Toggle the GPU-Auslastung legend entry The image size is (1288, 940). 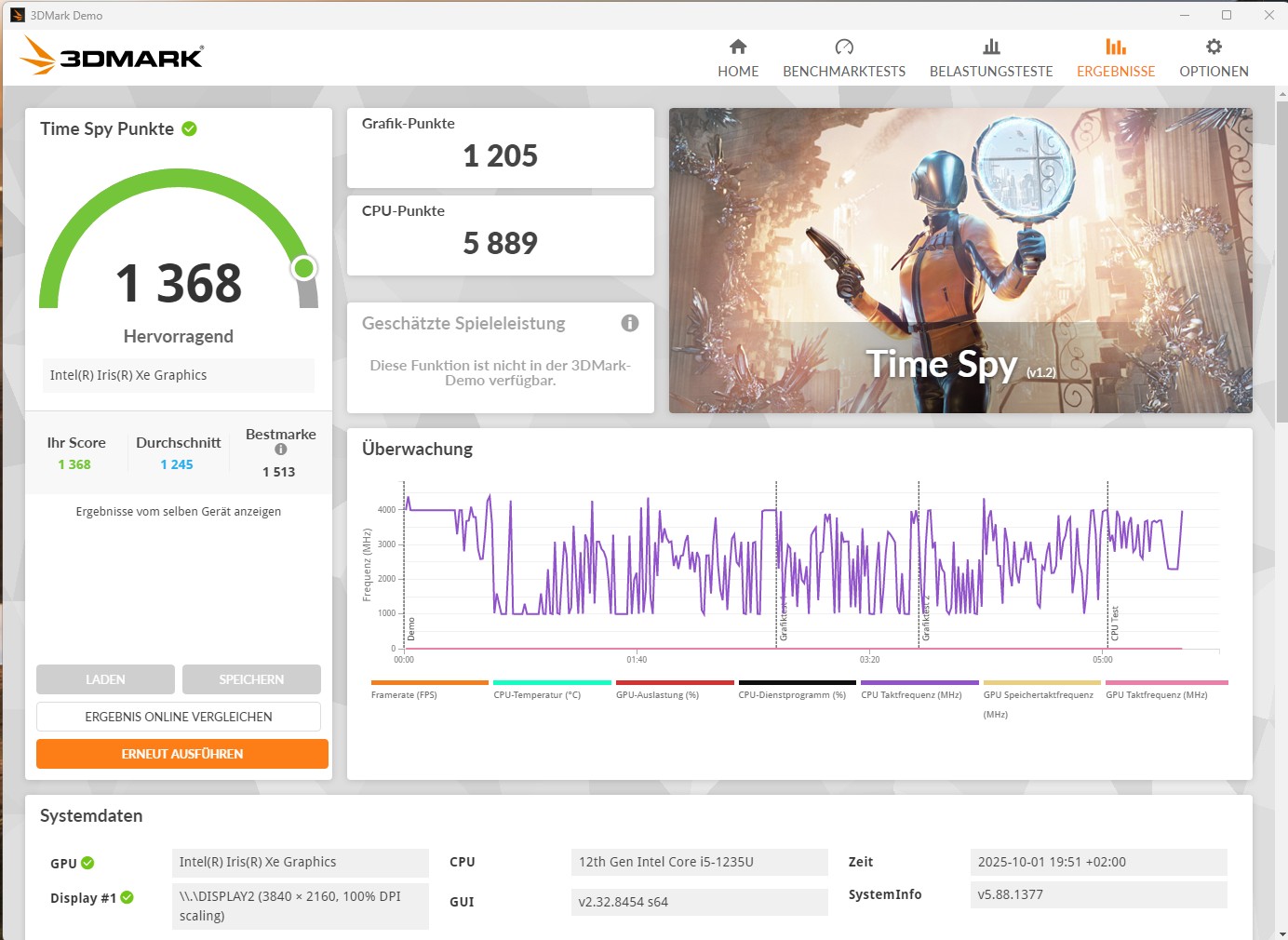click(x=657, y=694)
